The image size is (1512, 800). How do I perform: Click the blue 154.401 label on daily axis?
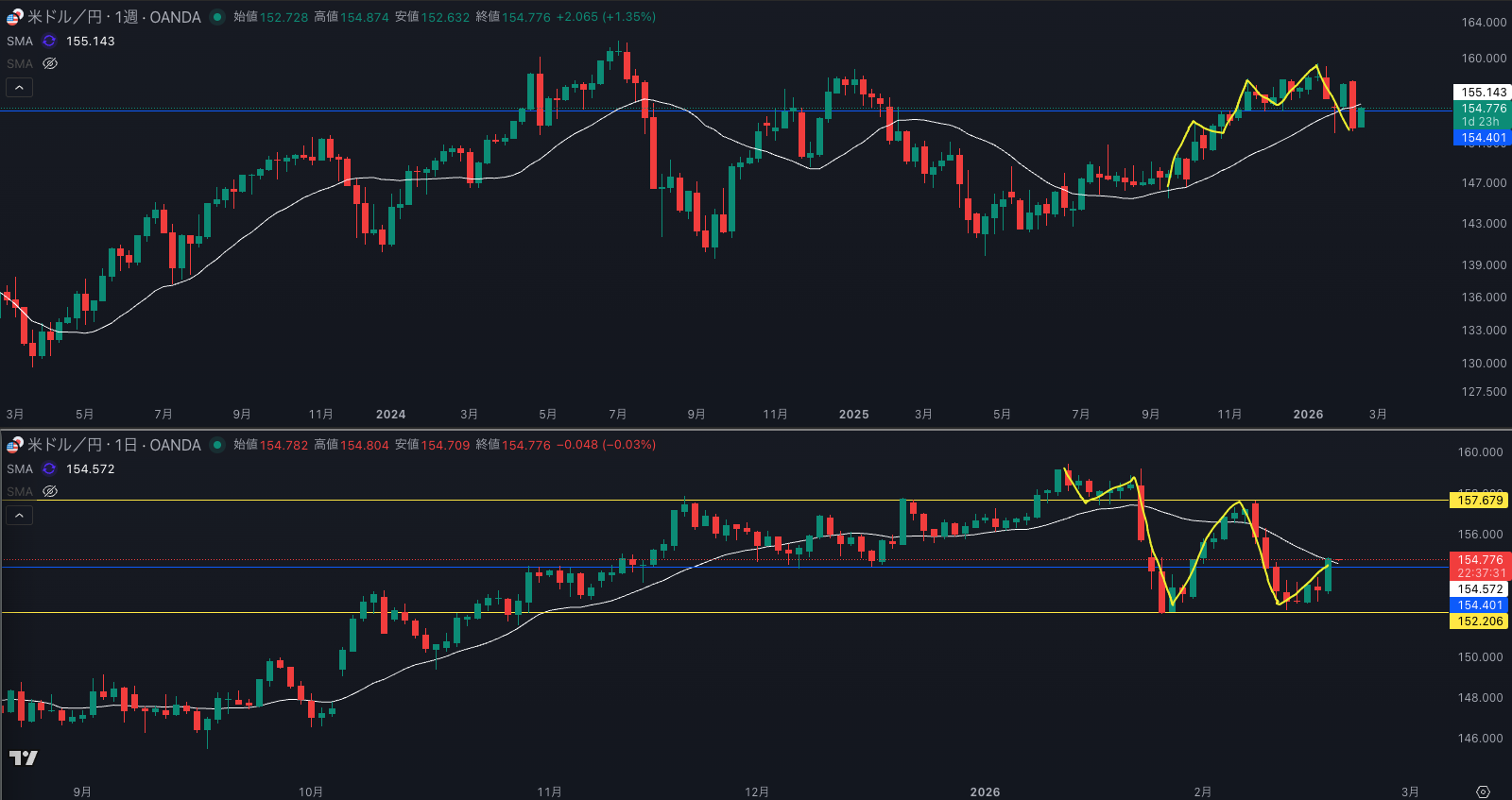(x=1479, y=605)
